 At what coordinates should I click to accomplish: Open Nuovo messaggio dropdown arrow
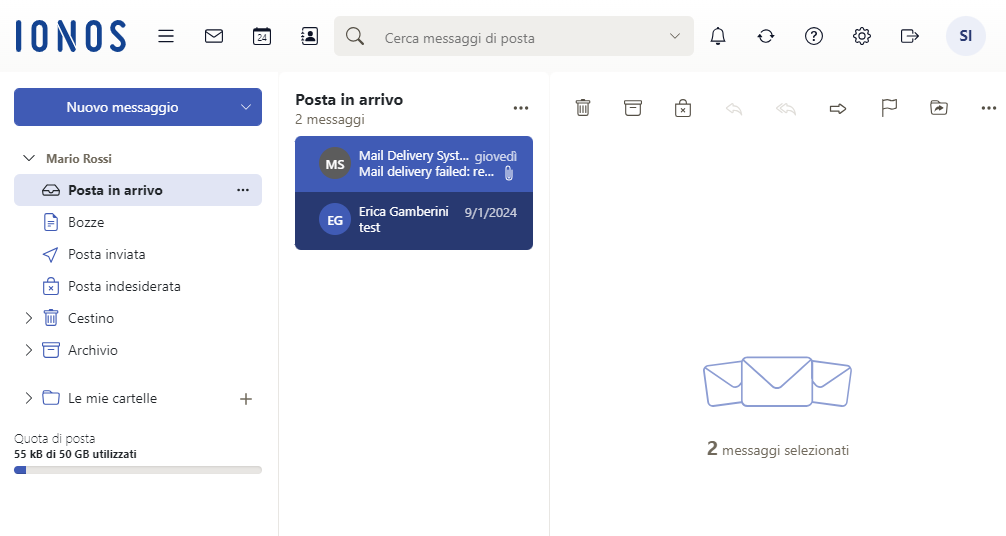(x=246, y=107)
